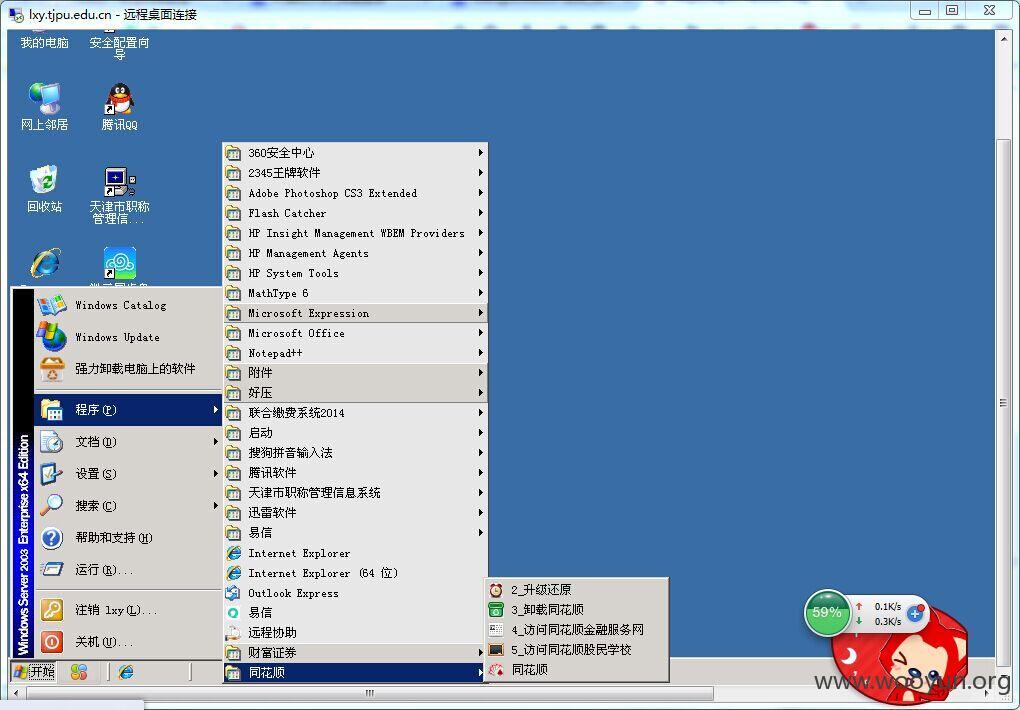Expand HP Insight Management WBEM Providers
Screen dimensions: 1020x710
click(355, 233)
